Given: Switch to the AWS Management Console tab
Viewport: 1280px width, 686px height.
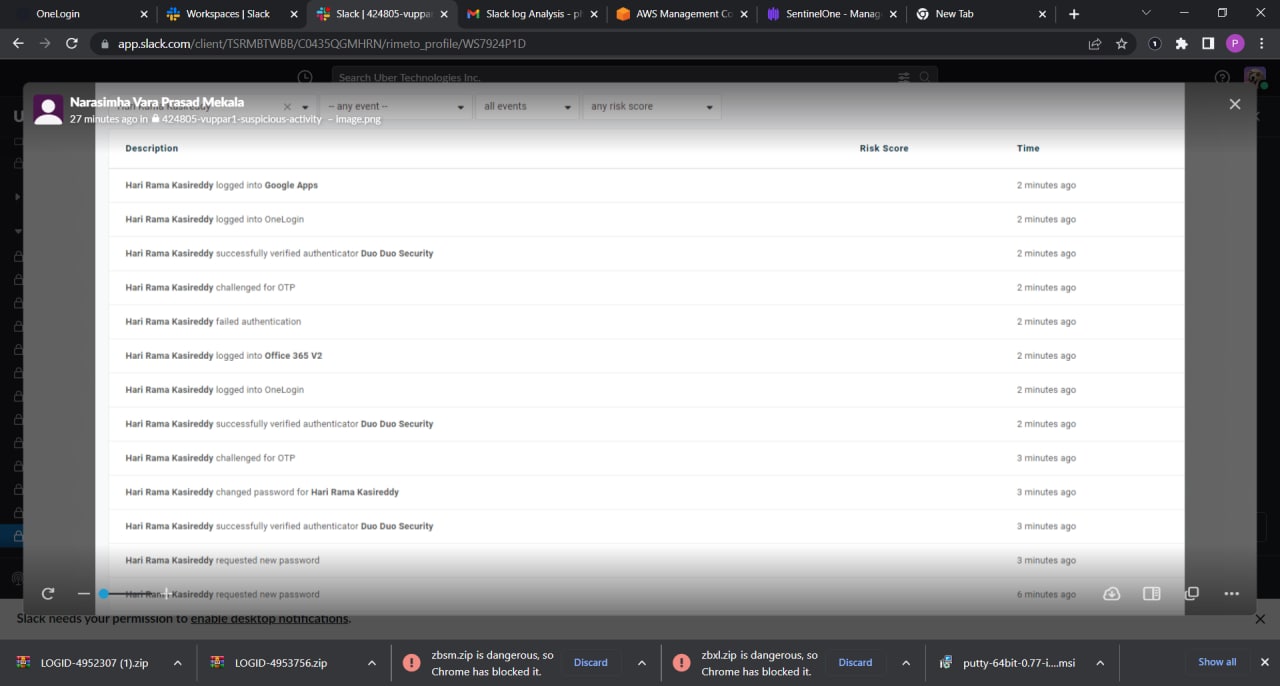Looking at the screenshot, I should (x=681, y=14).
